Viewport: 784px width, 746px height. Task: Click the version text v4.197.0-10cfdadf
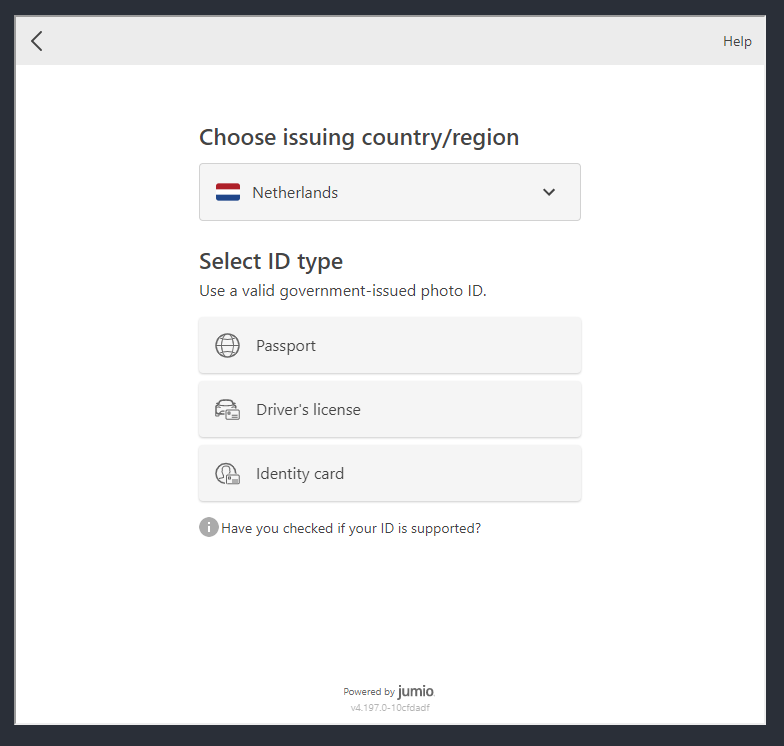pyautogui.click(x=390, y=708)
